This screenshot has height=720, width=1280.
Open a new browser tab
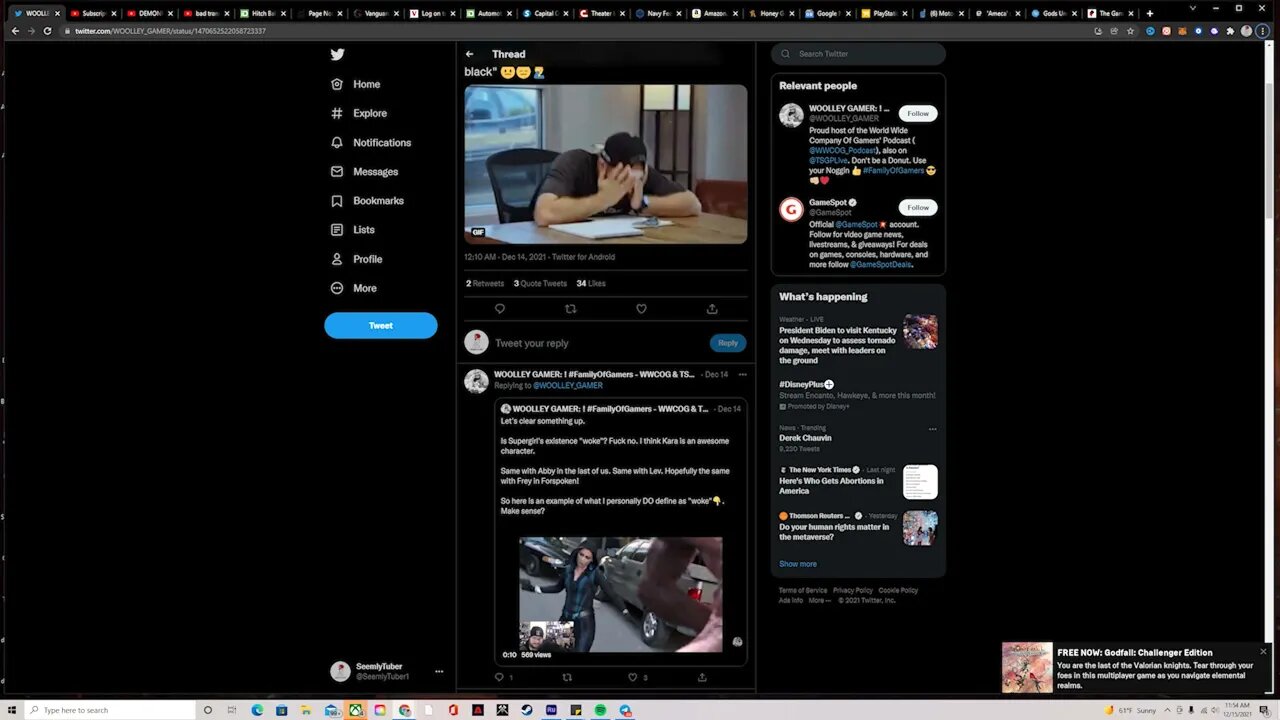click(x=1149, y=13)
